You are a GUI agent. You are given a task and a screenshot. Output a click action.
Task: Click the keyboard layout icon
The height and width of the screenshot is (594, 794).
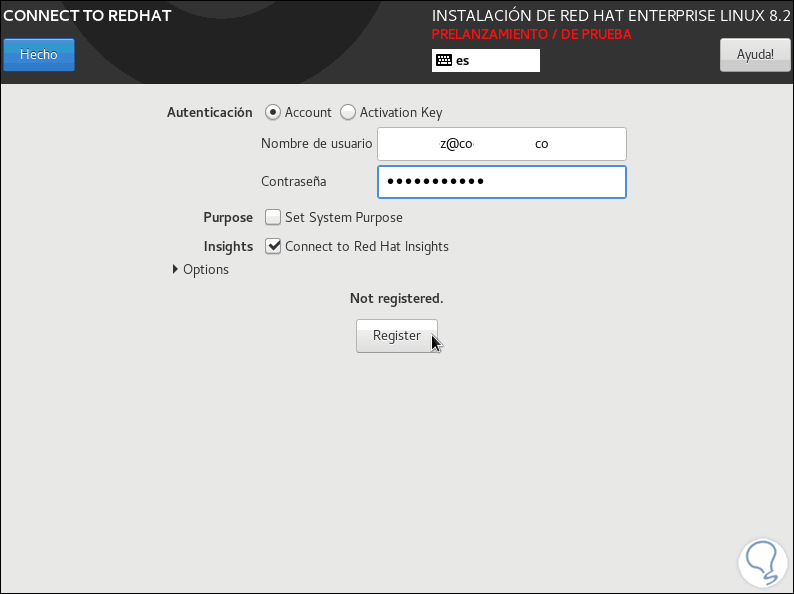[444, 60]
